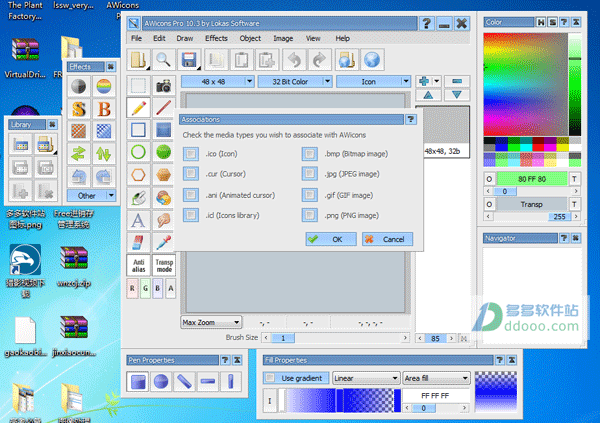Apply the grayscale sphere effect
Image resolution: width=600 pixels, height=423 pixels.
(x=79, y=87)
